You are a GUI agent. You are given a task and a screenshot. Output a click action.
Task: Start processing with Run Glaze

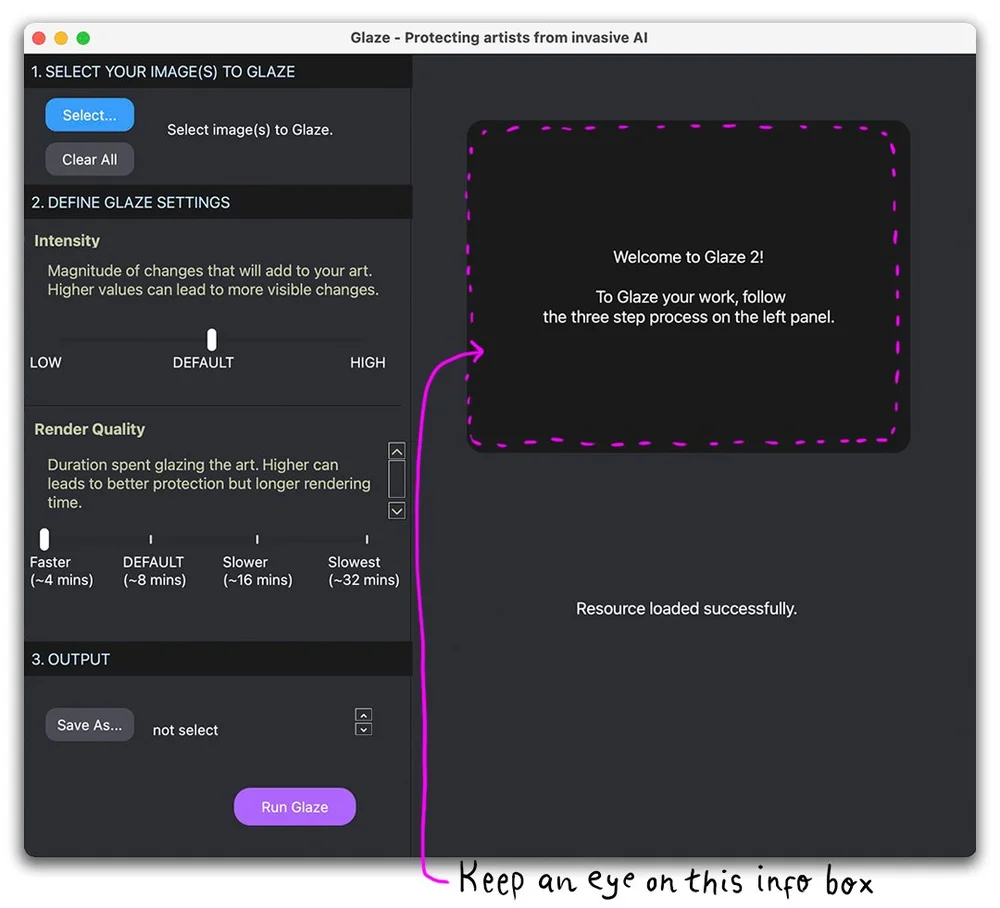point(295,807)
